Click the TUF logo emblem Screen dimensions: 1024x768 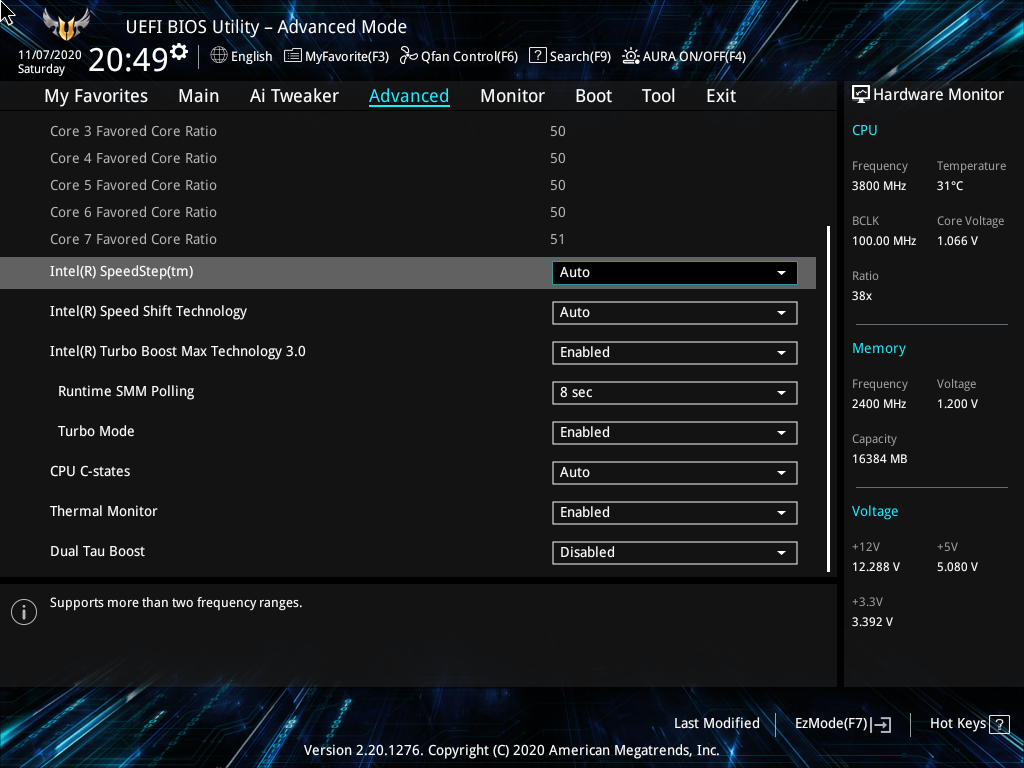click(x=66, y=25)
